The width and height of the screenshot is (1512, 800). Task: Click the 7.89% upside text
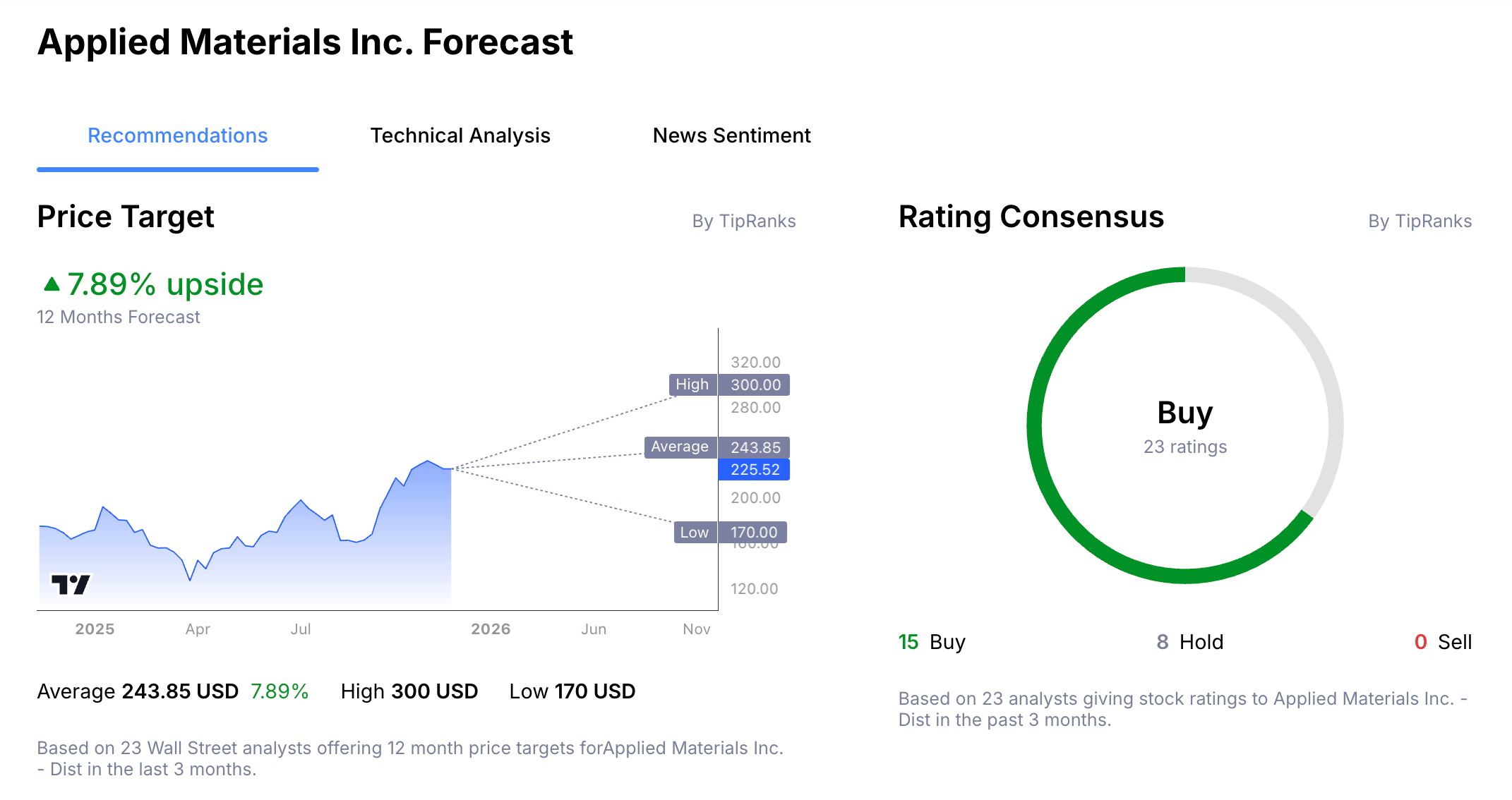pos(165,284)
